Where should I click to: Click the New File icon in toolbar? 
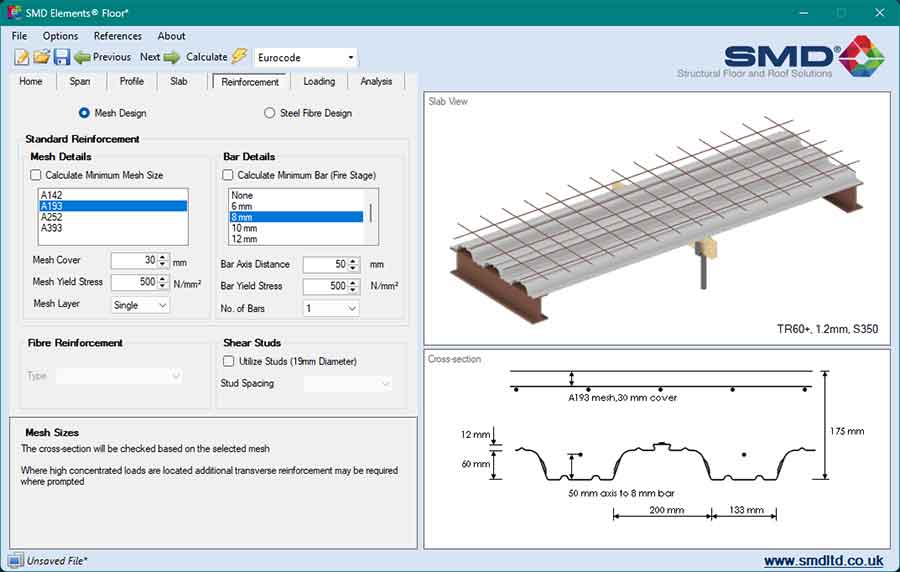coord(21,57)
